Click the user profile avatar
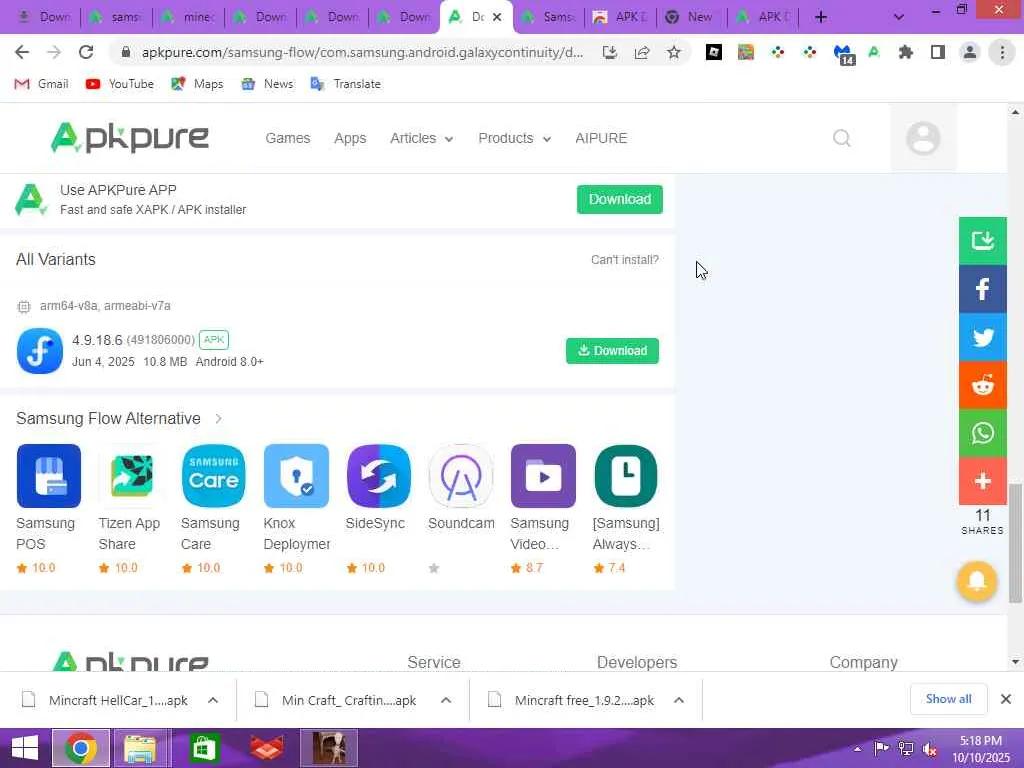Image resolution: width=1024 pixels, height=768 pixels. tap(923, 138)
